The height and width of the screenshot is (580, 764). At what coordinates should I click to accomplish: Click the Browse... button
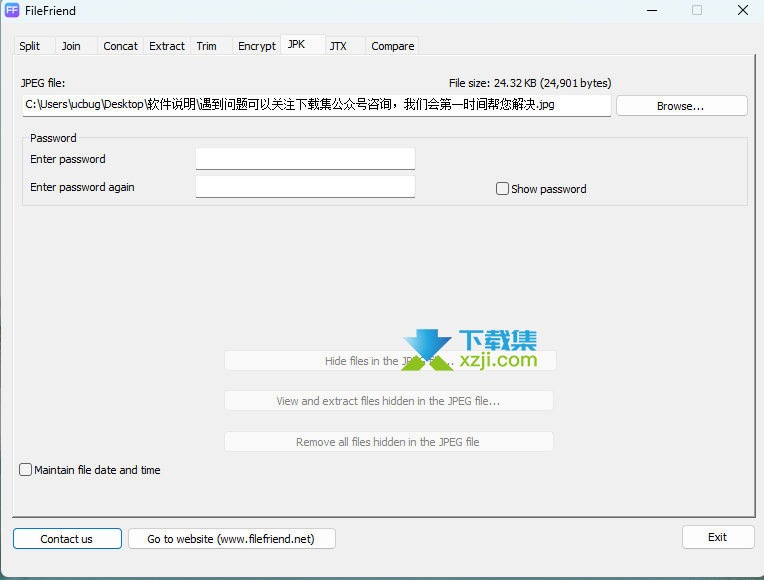tap(681, 106)
